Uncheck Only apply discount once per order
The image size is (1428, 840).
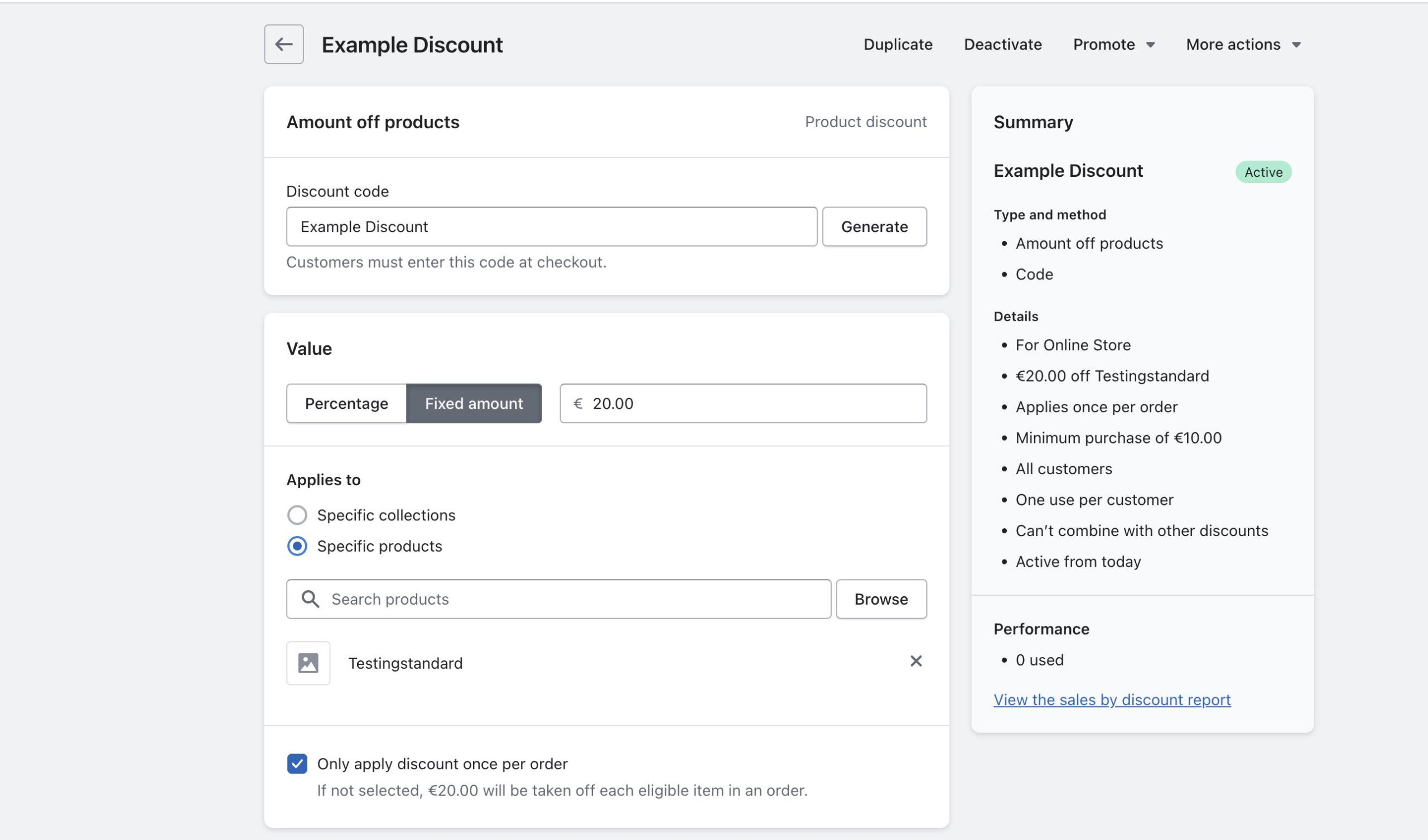pos(297,764)
